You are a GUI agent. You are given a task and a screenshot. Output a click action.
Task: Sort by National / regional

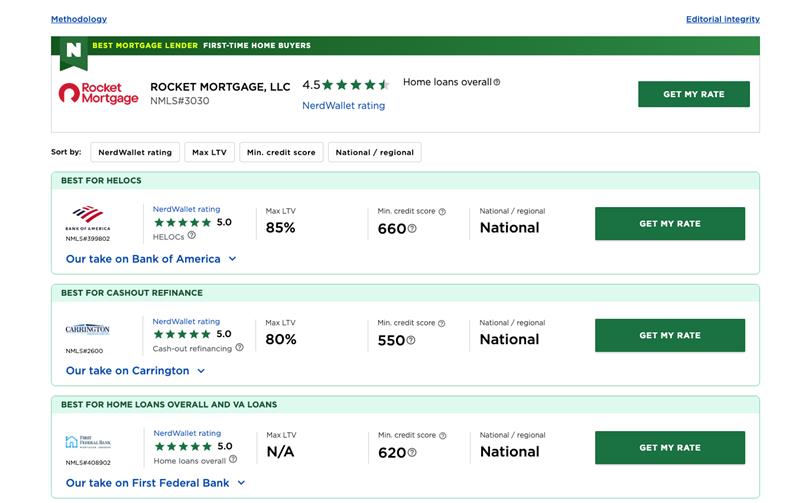(x=374, y=152)
